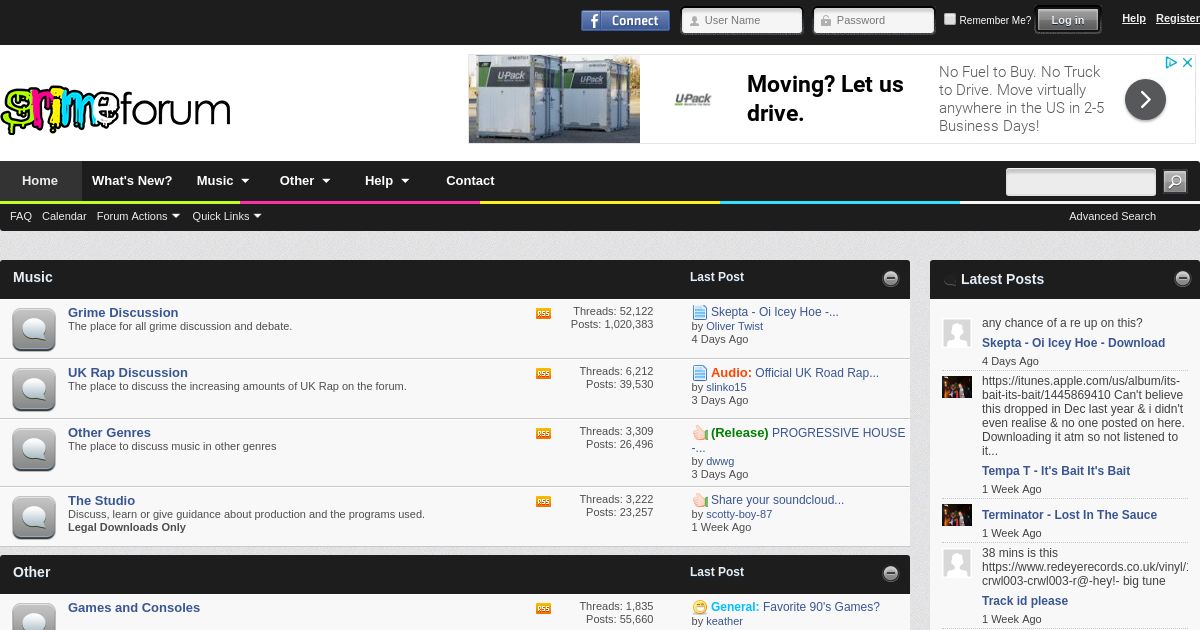The height and width of the screenshot is (630, 1200).
Task: Click the forum search input box
Action: pyautogui.click(x=1081, y=182)
